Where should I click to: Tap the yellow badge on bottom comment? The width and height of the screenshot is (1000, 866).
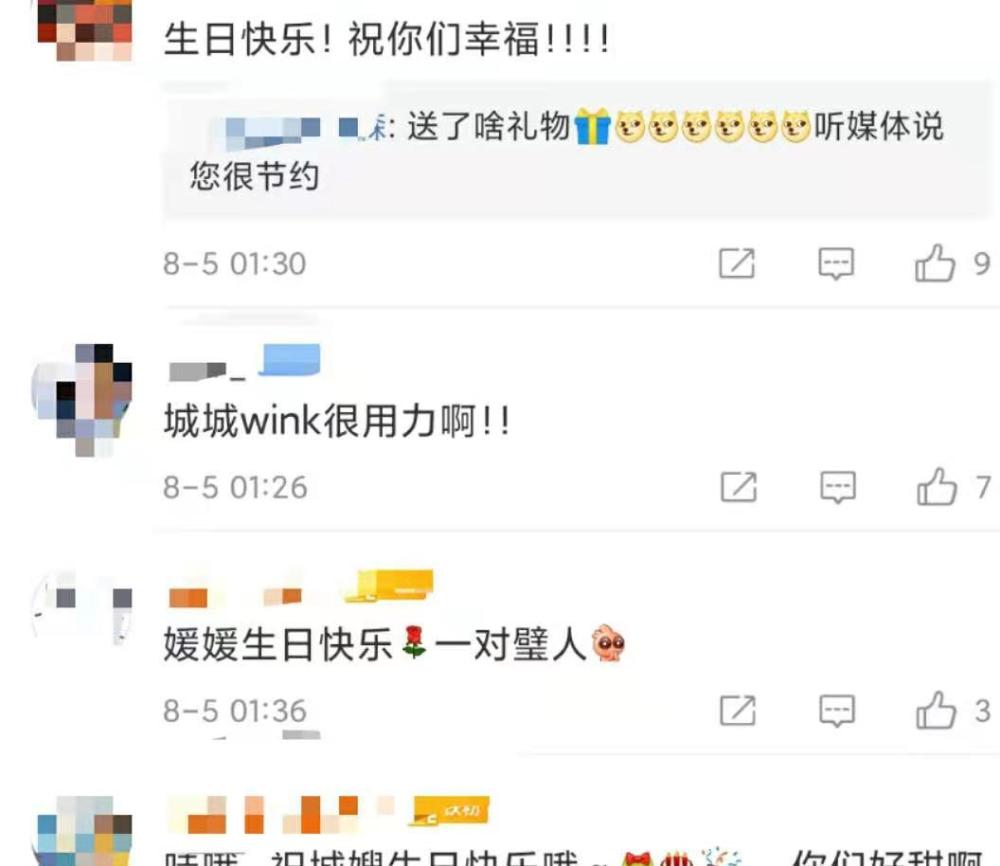[451, 811]
